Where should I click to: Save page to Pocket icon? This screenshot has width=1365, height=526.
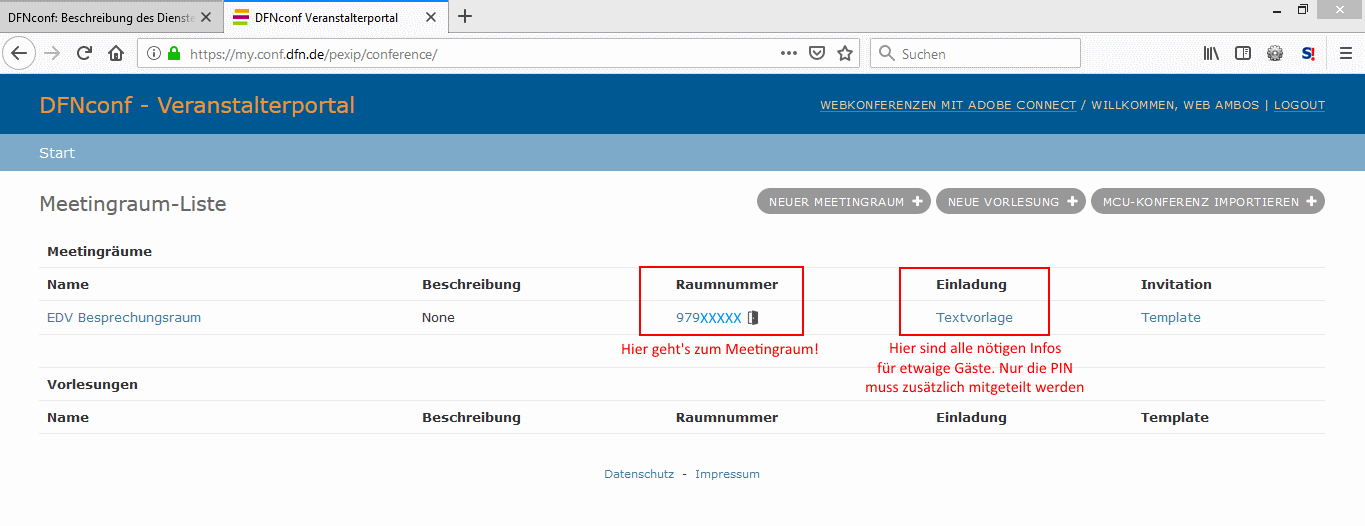(817, 53)
